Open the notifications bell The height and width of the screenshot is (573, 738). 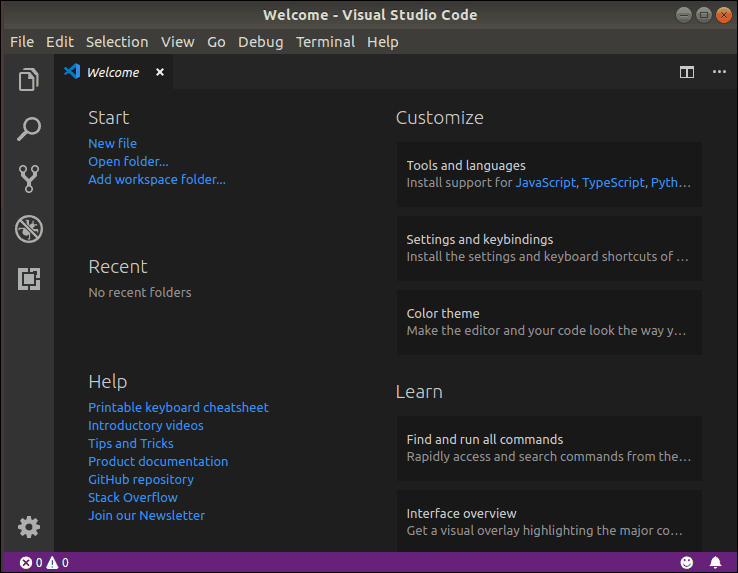tap(715, 562)
